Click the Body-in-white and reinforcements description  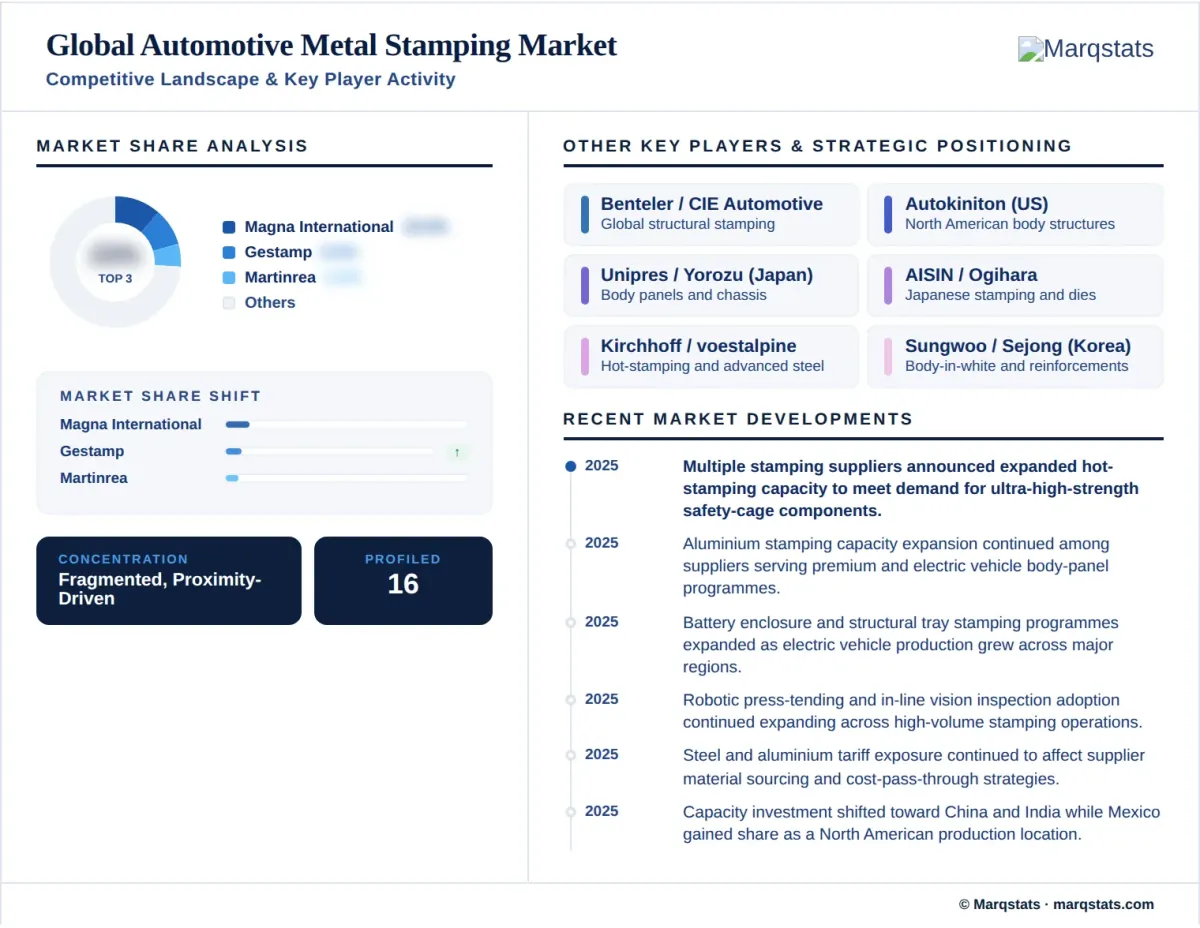pos(1016,366)
